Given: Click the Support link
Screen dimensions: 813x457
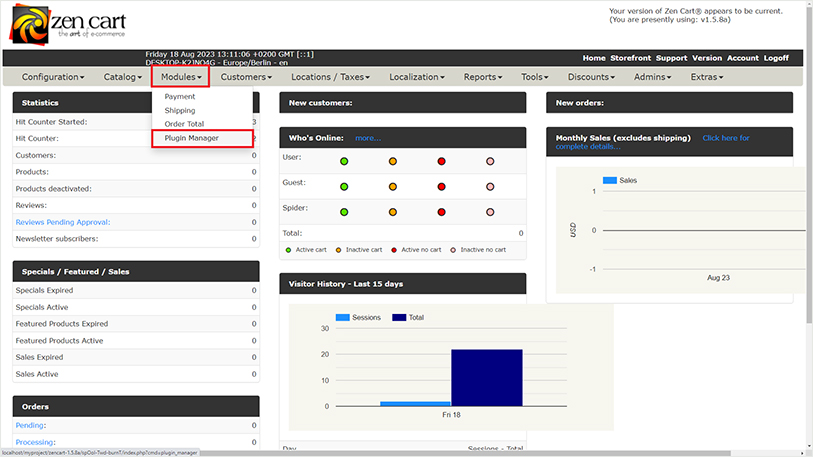Looking at the screenshot, I should click(x=671, y=58).
